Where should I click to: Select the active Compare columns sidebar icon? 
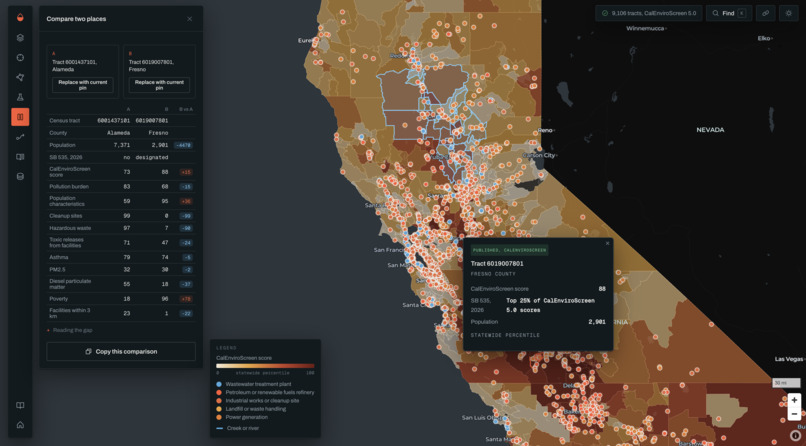[20, 117]
